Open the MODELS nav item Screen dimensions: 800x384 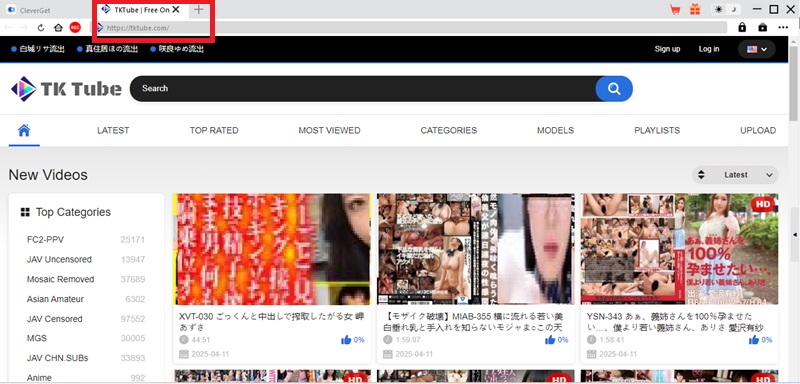coord(555,131)
